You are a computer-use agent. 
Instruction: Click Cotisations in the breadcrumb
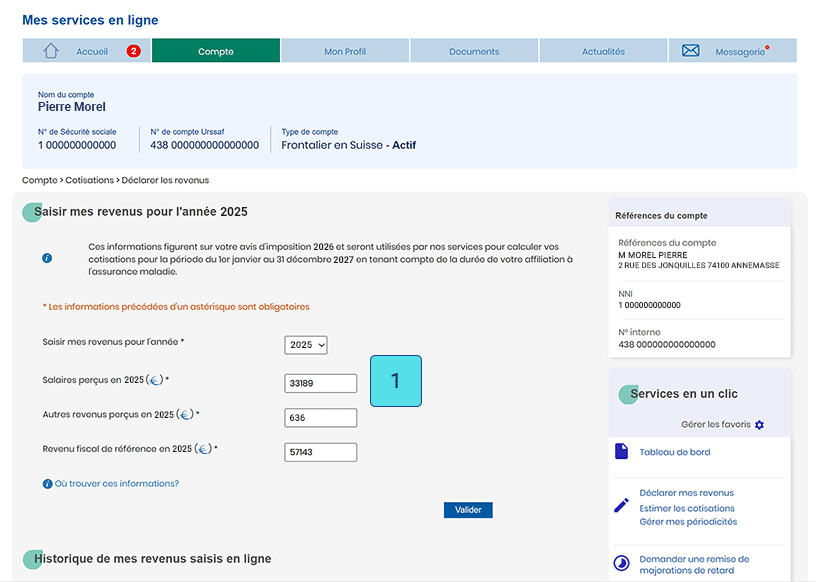90,180
